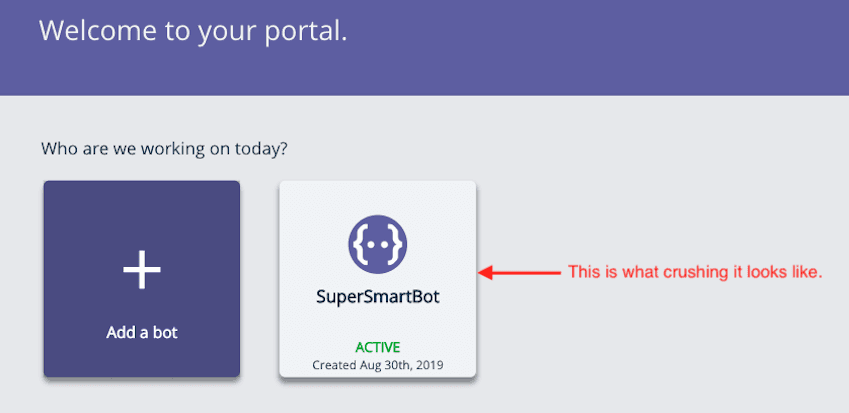Click the word "today?" in the prompt
Screen dimensions: 849x413
262,149
